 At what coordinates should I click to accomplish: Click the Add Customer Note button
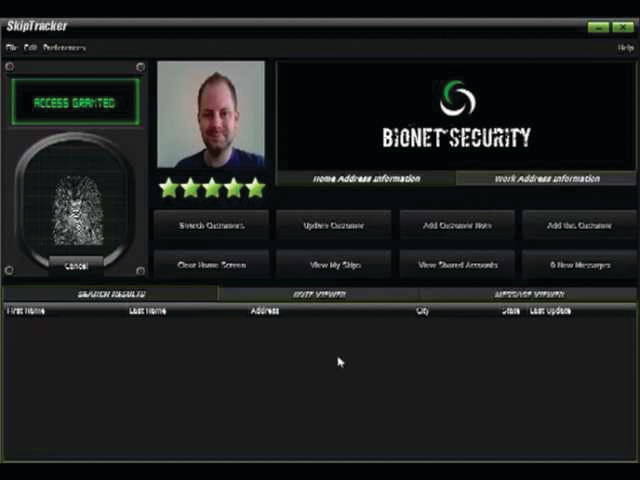pos(457,225)
